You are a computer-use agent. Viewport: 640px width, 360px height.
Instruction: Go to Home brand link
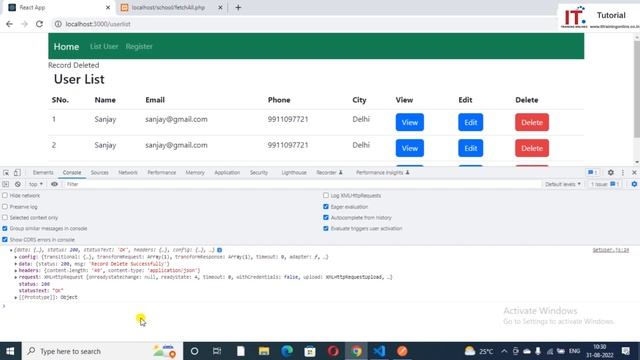67,47
